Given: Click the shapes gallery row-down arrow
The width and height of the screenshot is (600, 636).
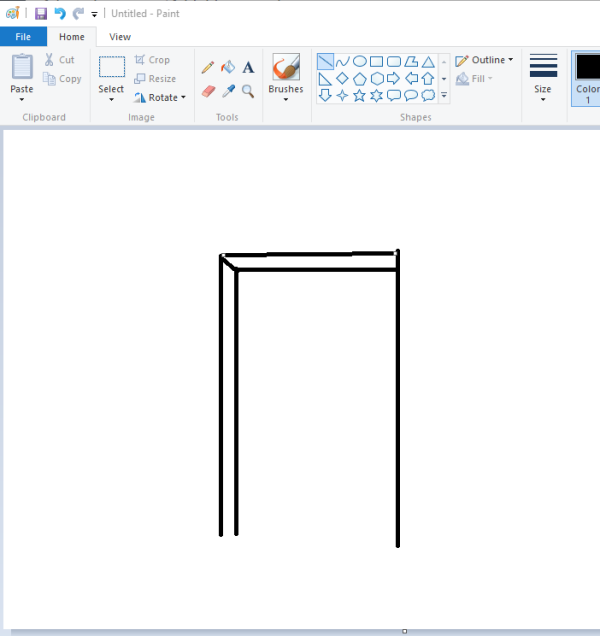Looking at the screenshot, I should coord(444,79).
